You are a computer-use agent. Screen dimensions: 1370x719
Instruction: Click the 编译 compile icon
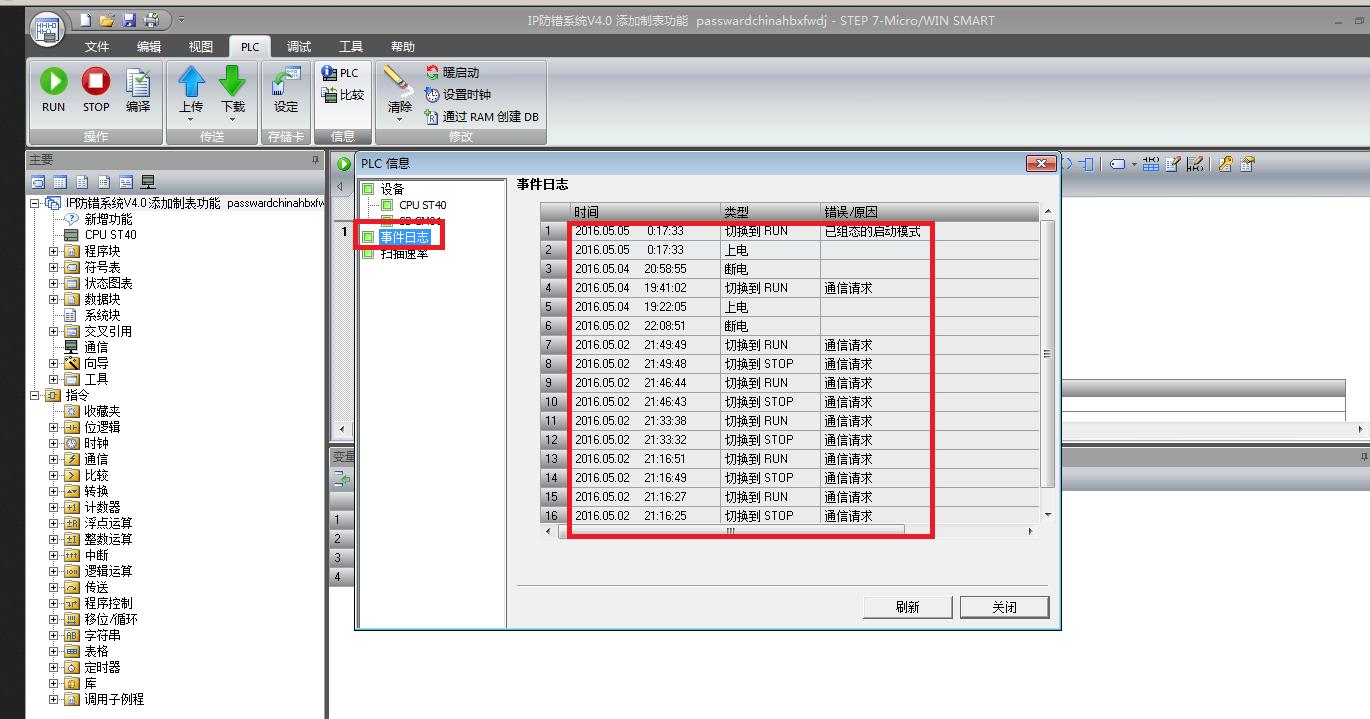[138, 82]
